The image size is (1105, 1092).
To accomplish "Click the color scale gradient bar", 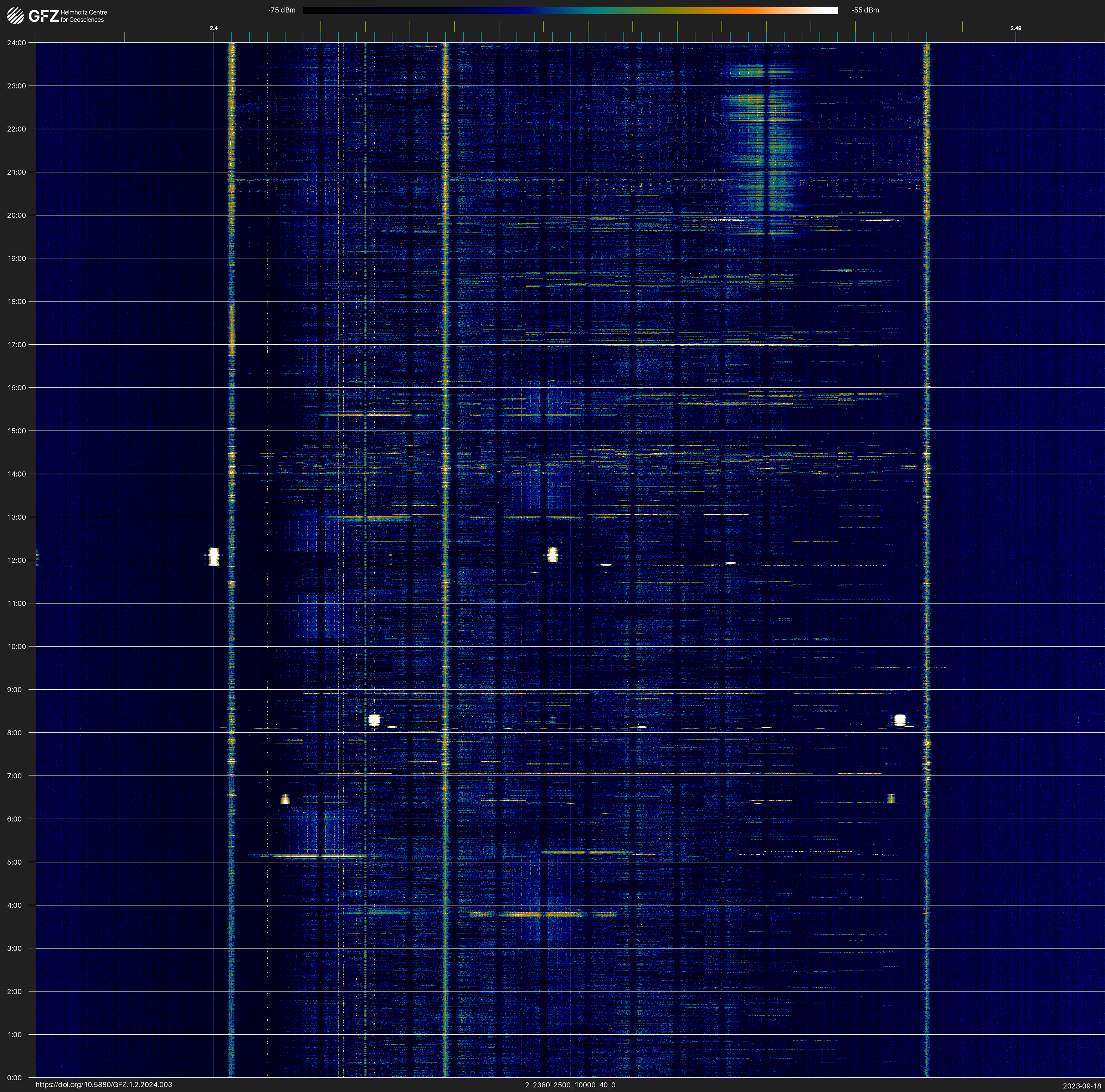I will [570, 10].
